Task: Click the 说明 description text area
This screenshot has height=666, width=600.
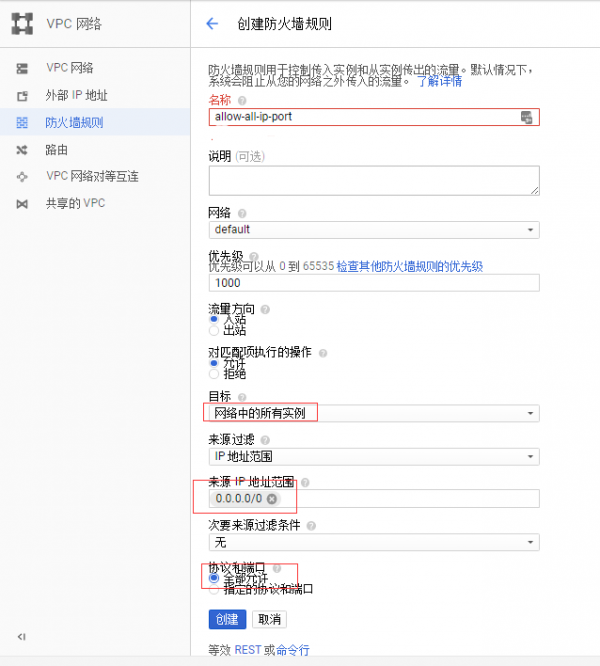Action: 374,181
